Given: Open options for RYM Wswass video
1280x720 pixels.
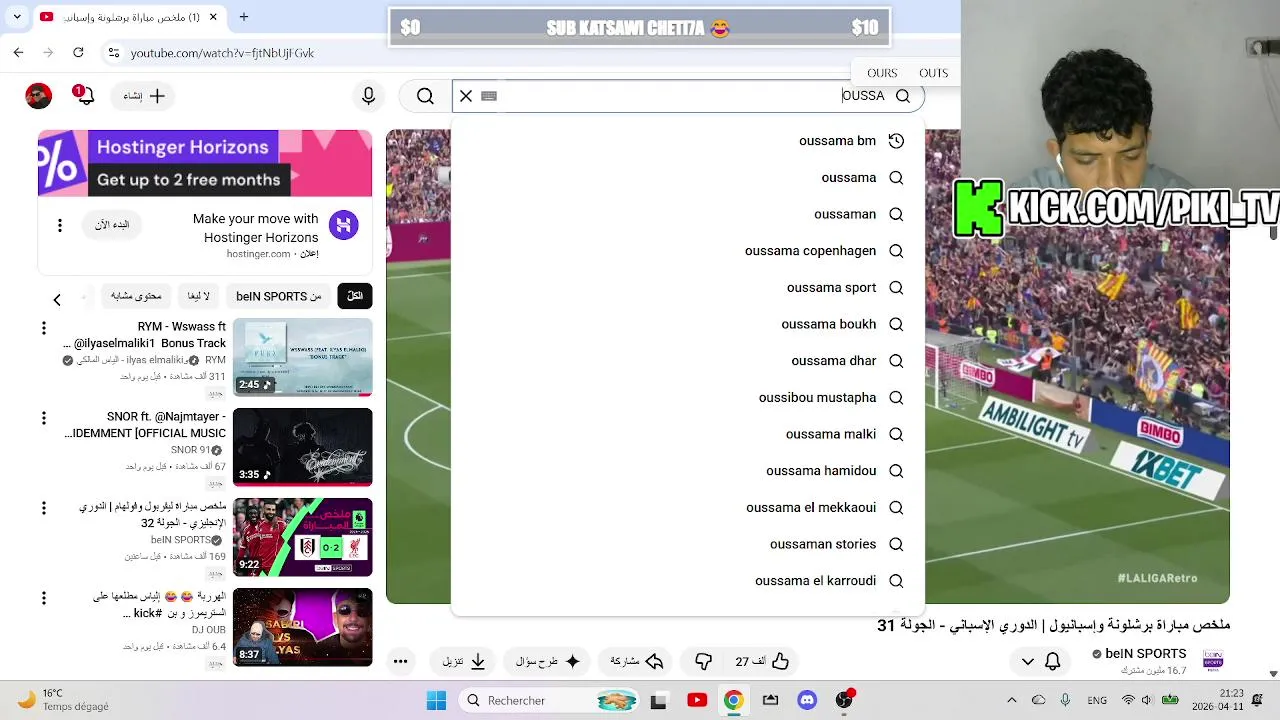Looking at the screenshot, I should tap(43, 328).
